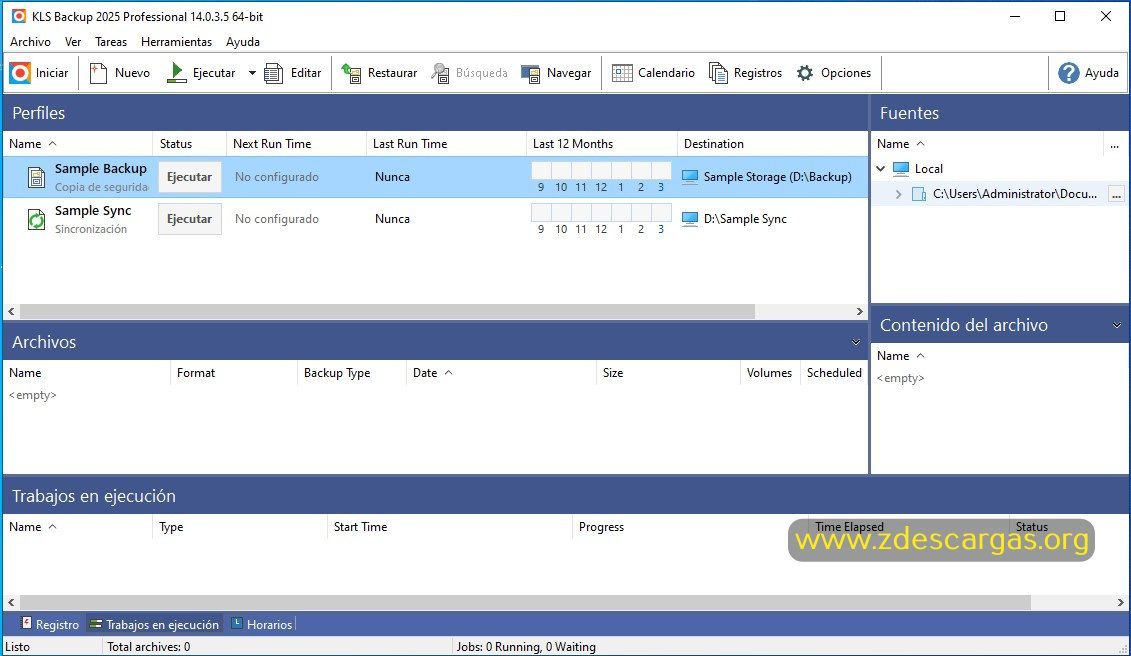Click the ellipsis button beside the C:\Users source
The width and height of the screenshot is (1131, 656).
(1117, 195)
